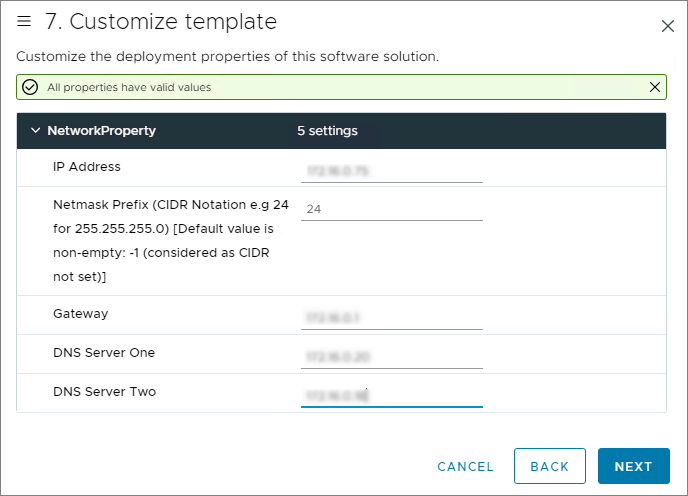Click the NetworkProperty header label
Viewport: 688px width, 496px height.
[x=101, y=131]
